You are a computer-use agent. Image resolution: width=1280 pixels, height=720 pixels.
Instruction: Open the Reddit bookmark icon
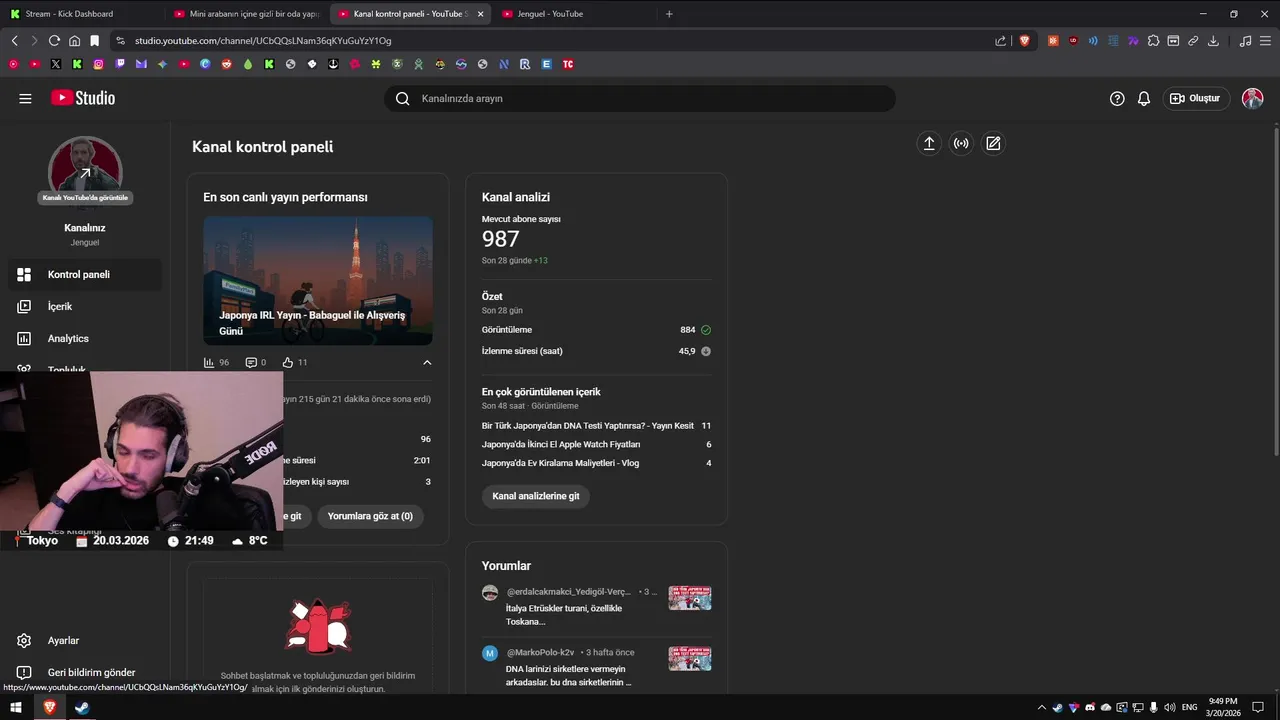pyautogui.click(x=227, y=64)
